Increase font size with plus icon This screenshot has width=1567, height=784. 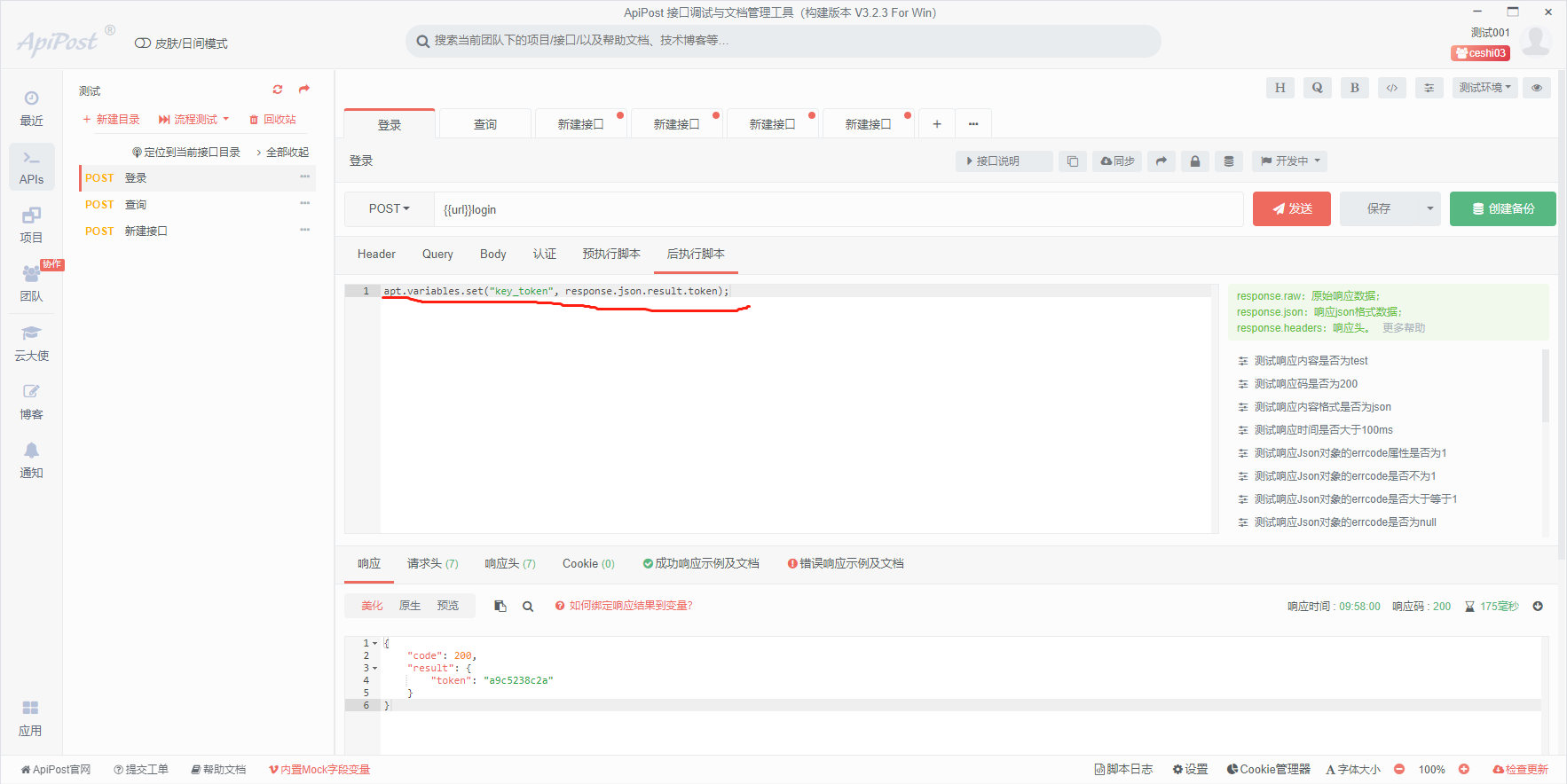[x=1464, y=770]
